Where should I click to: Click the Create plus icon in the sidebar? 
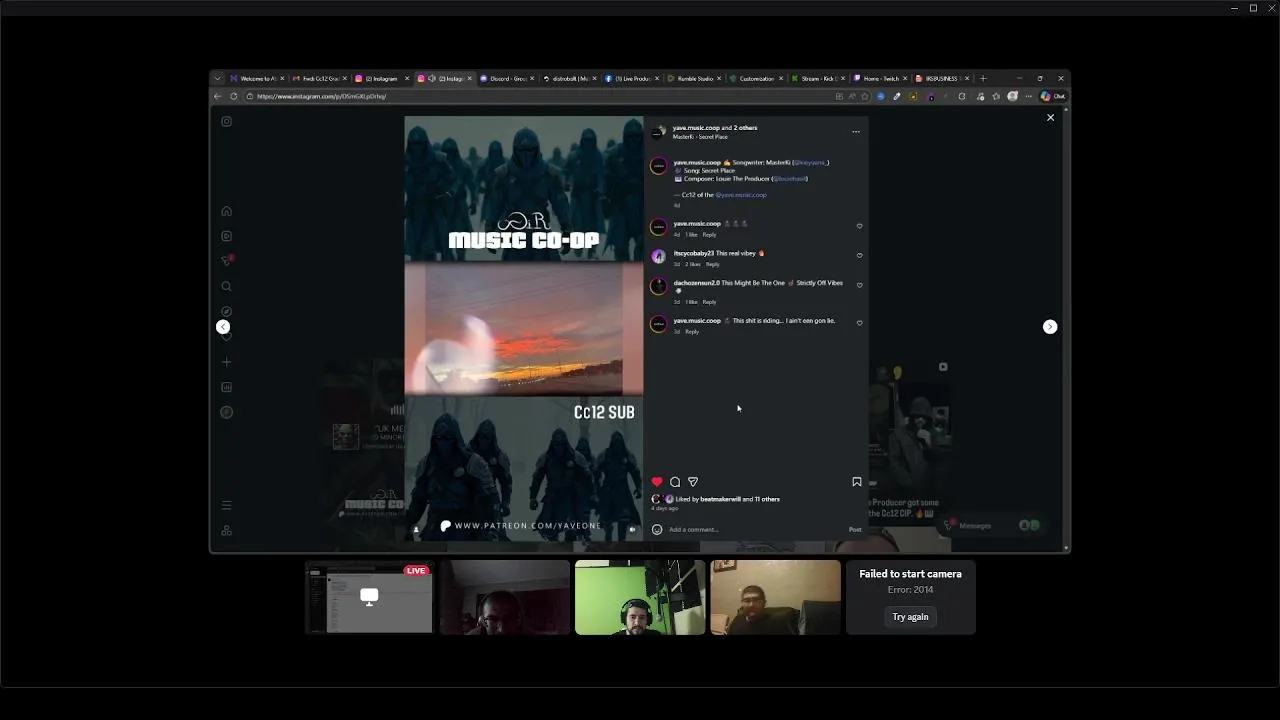pyautogui.click(x=227, y=362)
